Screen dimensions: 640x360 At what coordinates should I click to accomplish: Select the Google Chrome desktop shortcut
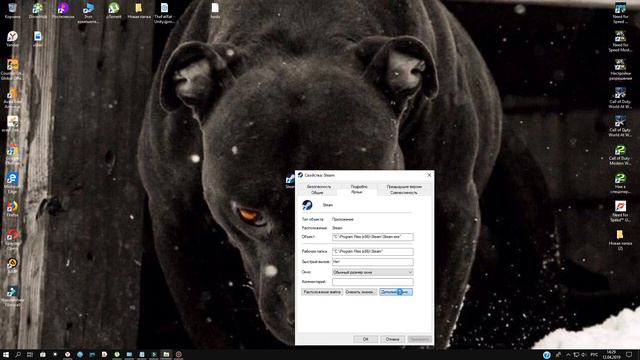[x=12, y=155]
